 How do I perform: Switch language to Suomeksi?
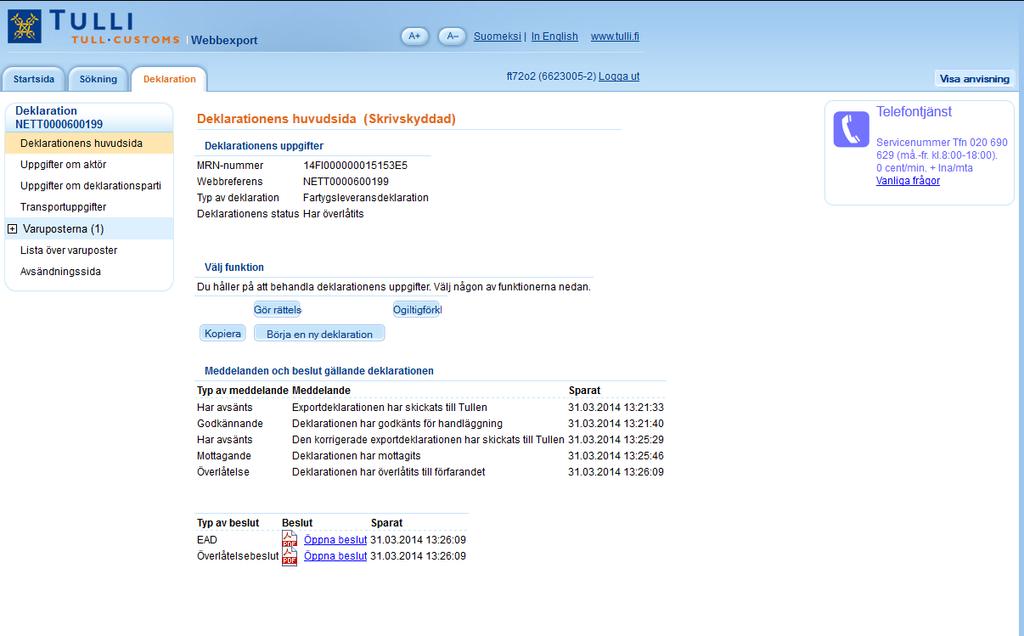(x=497, y=37)
